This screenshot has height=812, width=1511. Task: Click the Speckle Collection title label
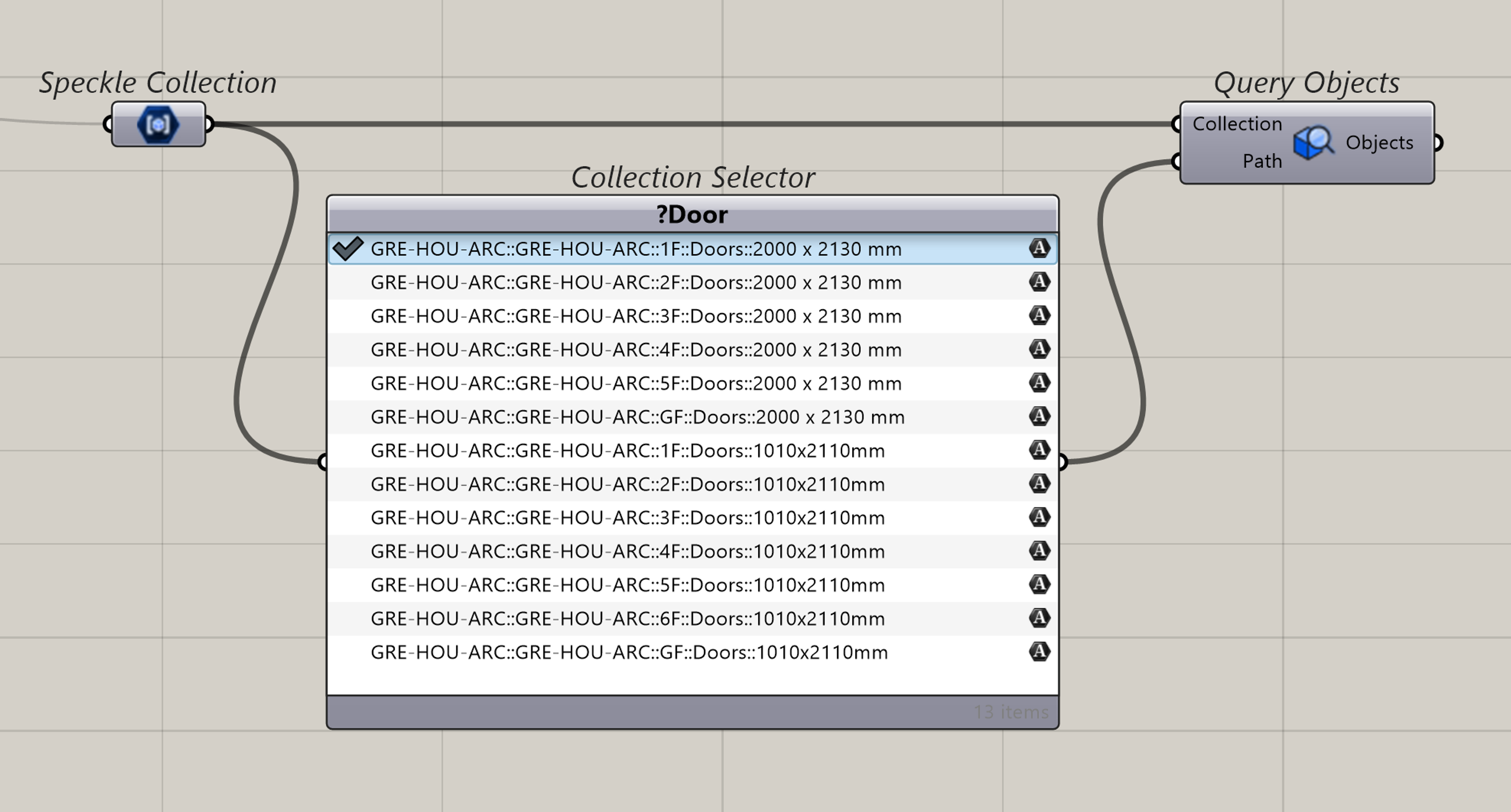click(x=158, y=83)
